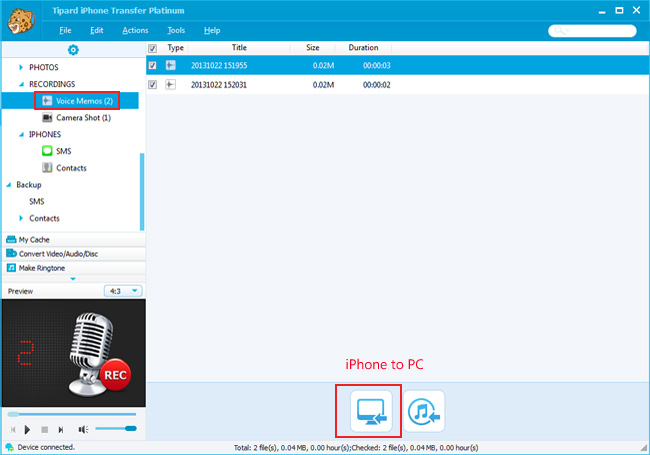Open the My Cache section
The image size is (650, 455).
click(74, 240)
